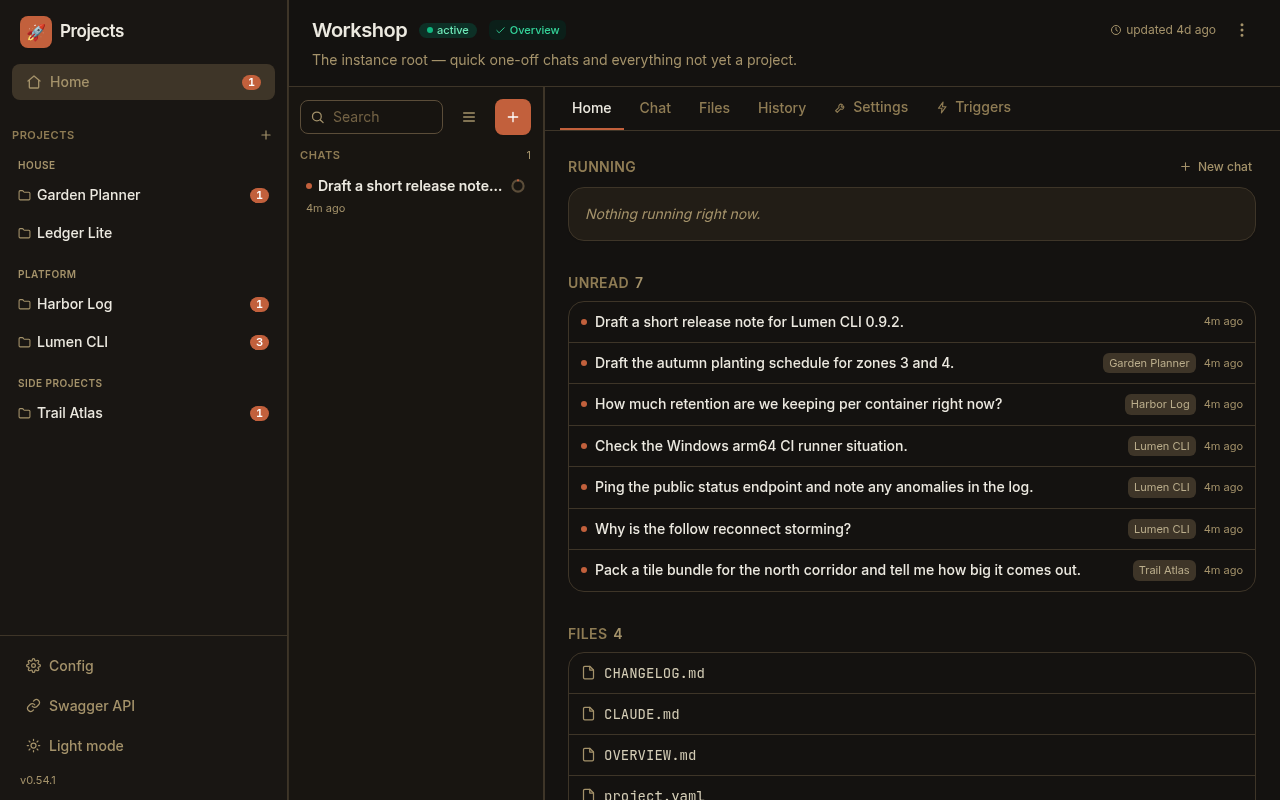Open unread item about Lumen CLI 0.9.2 release note
The width and height of the screenshot is (1280, 800).
click(912, 322)
